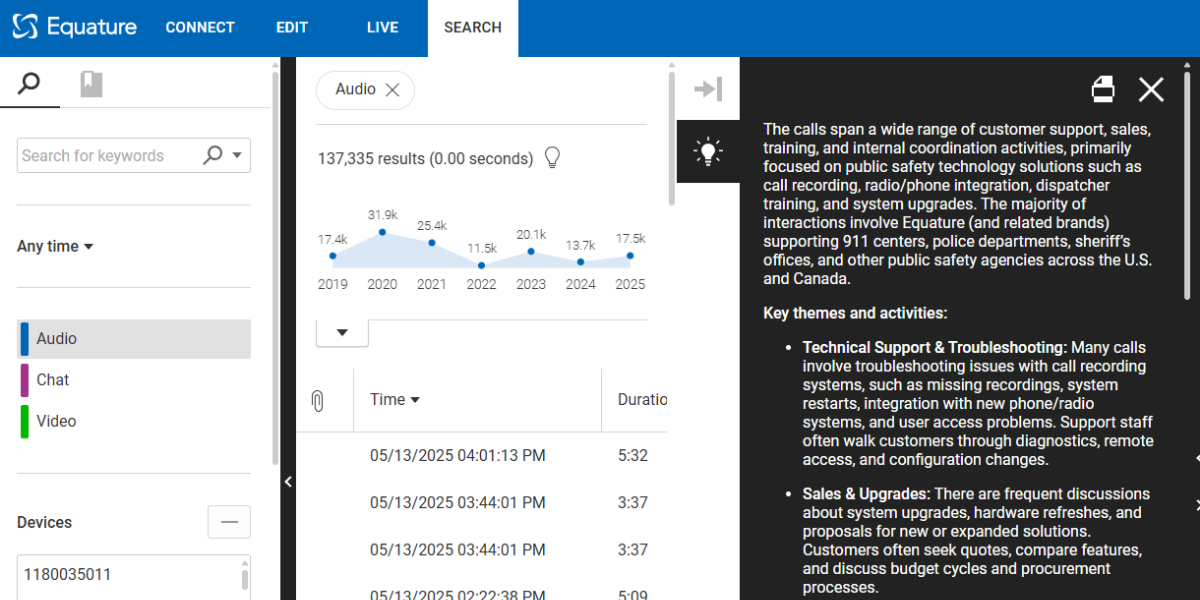Remove the Audio filter chip
The width and height of the screenshot is (1200, 600).
pyautogui.click(x=393, y=90)
